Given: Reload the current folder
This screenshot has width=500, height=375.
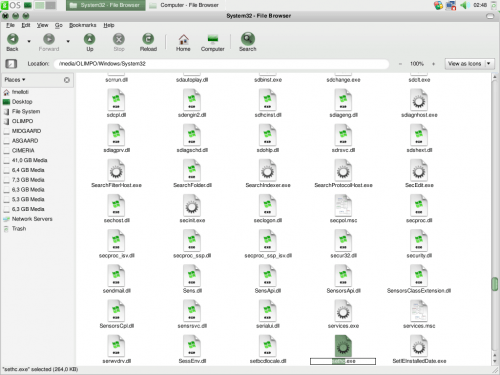Looking at the screenshot, I should tap(148, 42).
